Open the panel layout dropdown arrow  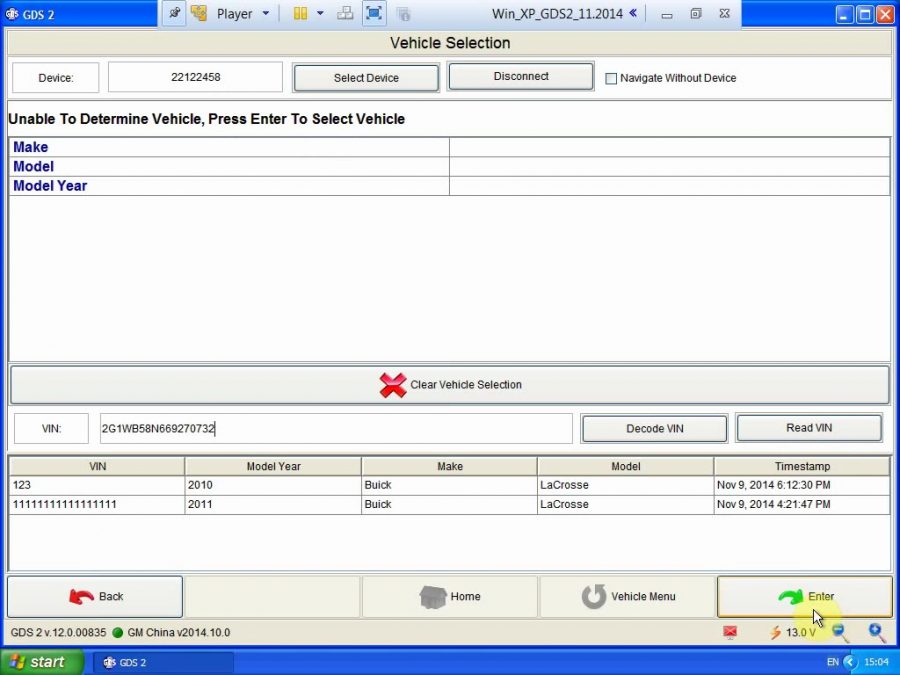coord(320,13)
